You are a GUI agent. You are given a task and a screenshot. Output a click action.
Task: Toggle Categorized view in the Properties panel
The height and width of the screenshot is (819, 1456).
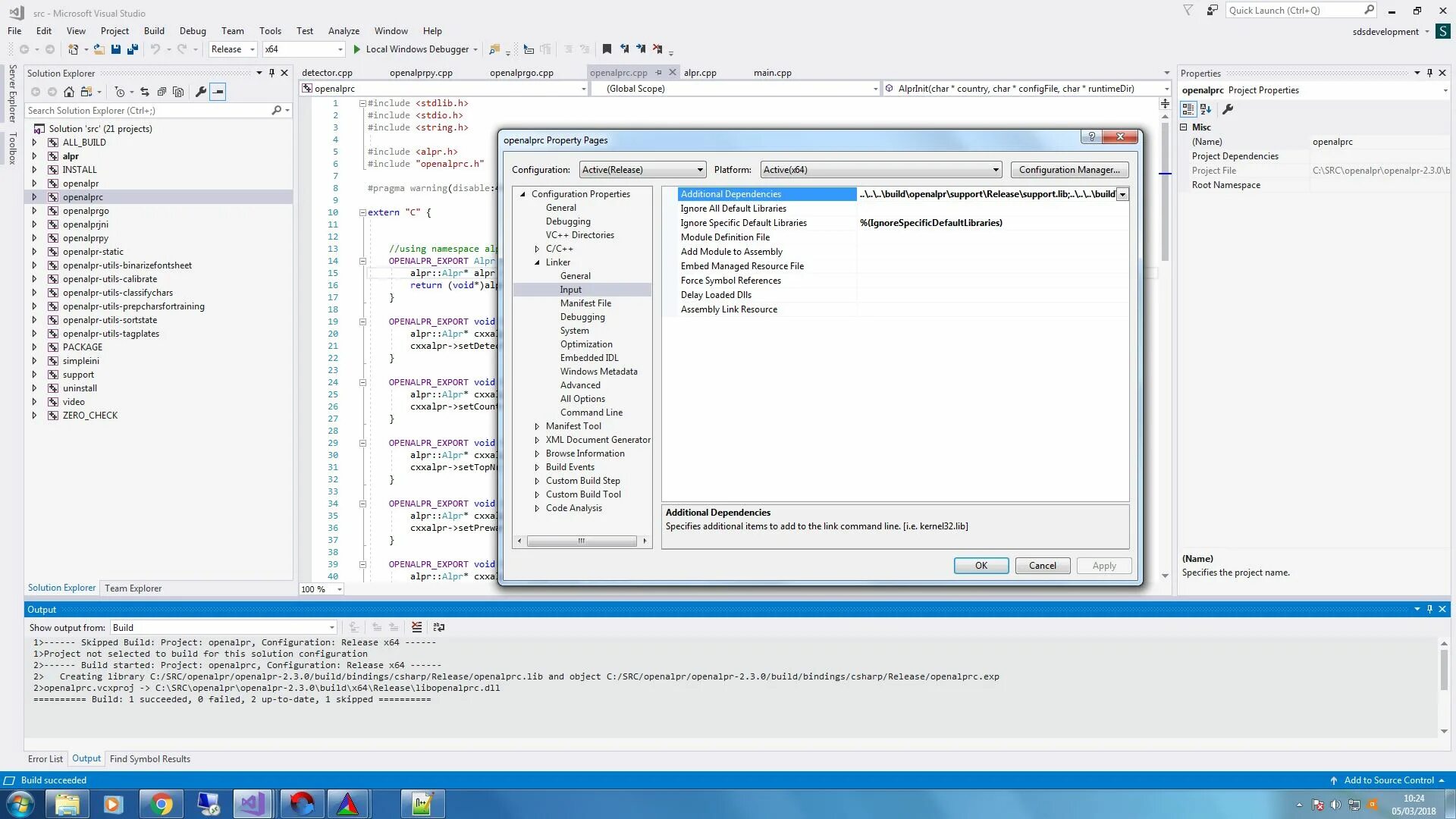coord(1188,109)
